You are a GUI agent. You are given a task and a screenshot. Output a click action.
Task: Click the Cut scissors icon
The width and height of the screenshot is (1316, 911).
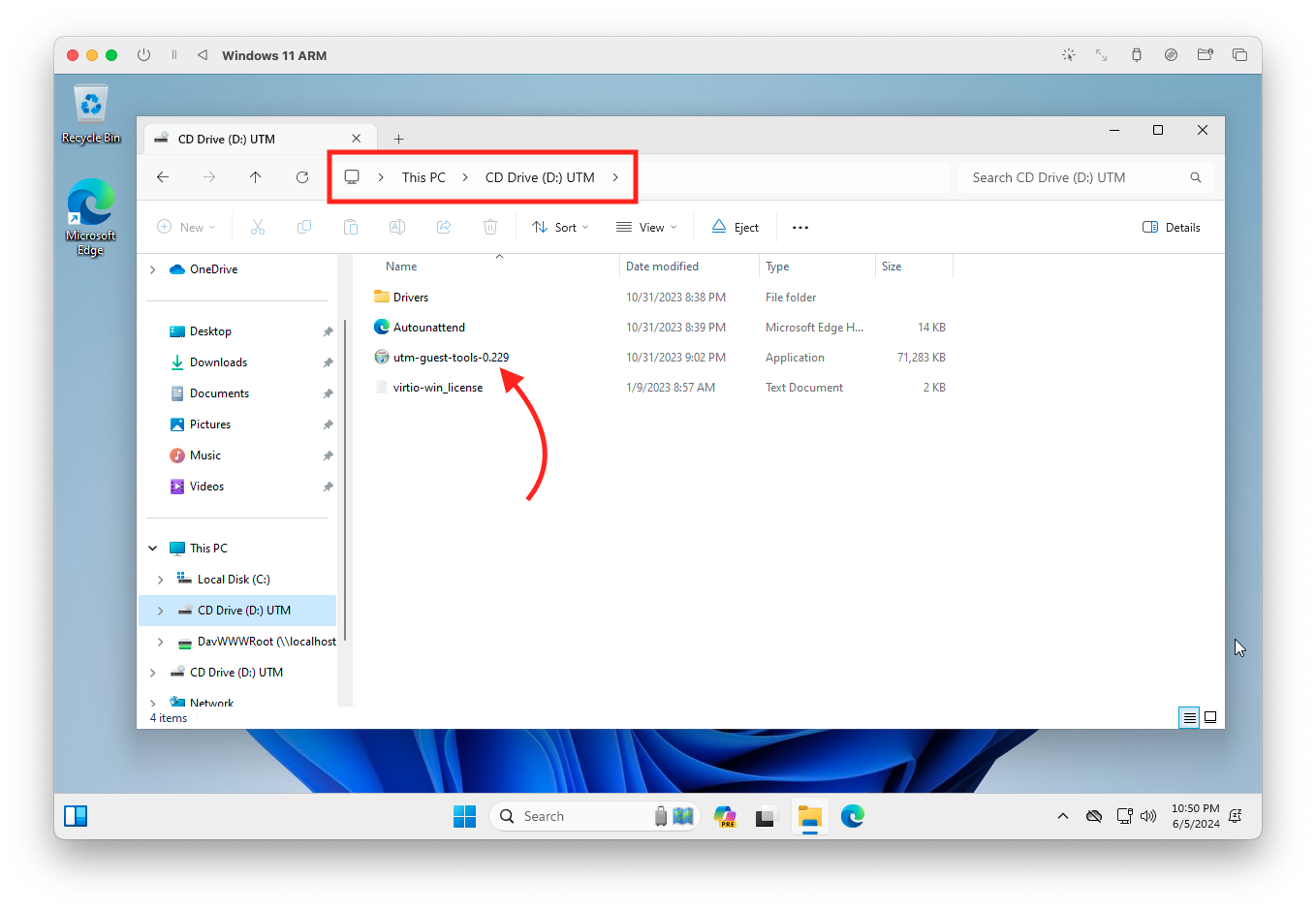[258, 227]
